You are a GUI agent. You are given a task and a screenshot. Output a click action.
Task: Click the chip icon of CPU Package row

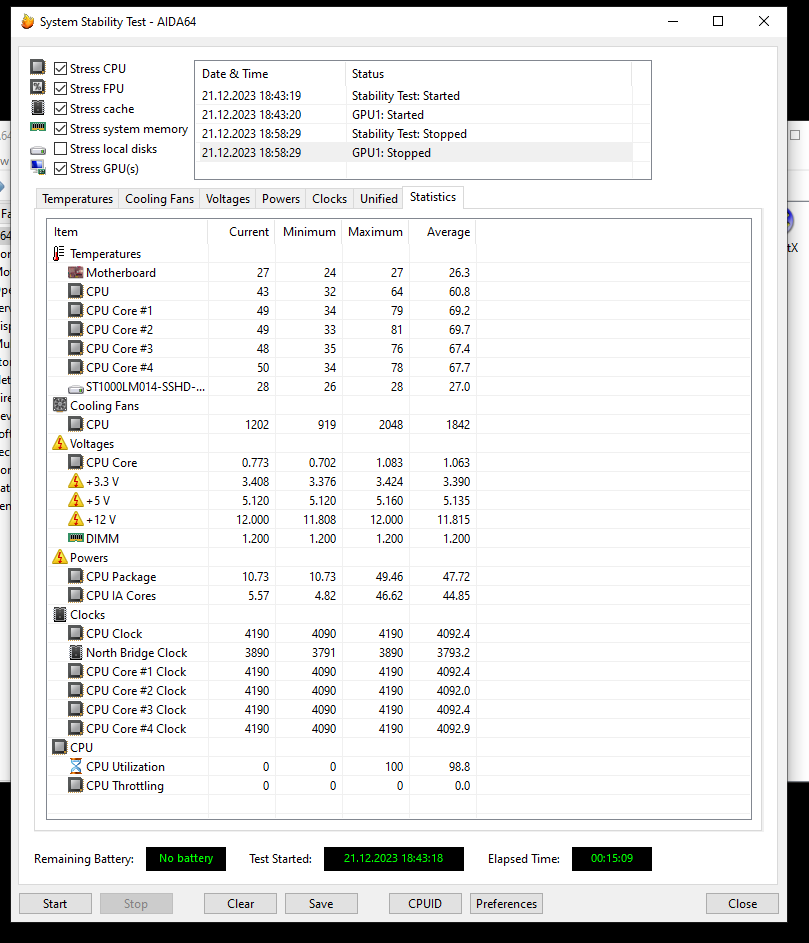75,576
